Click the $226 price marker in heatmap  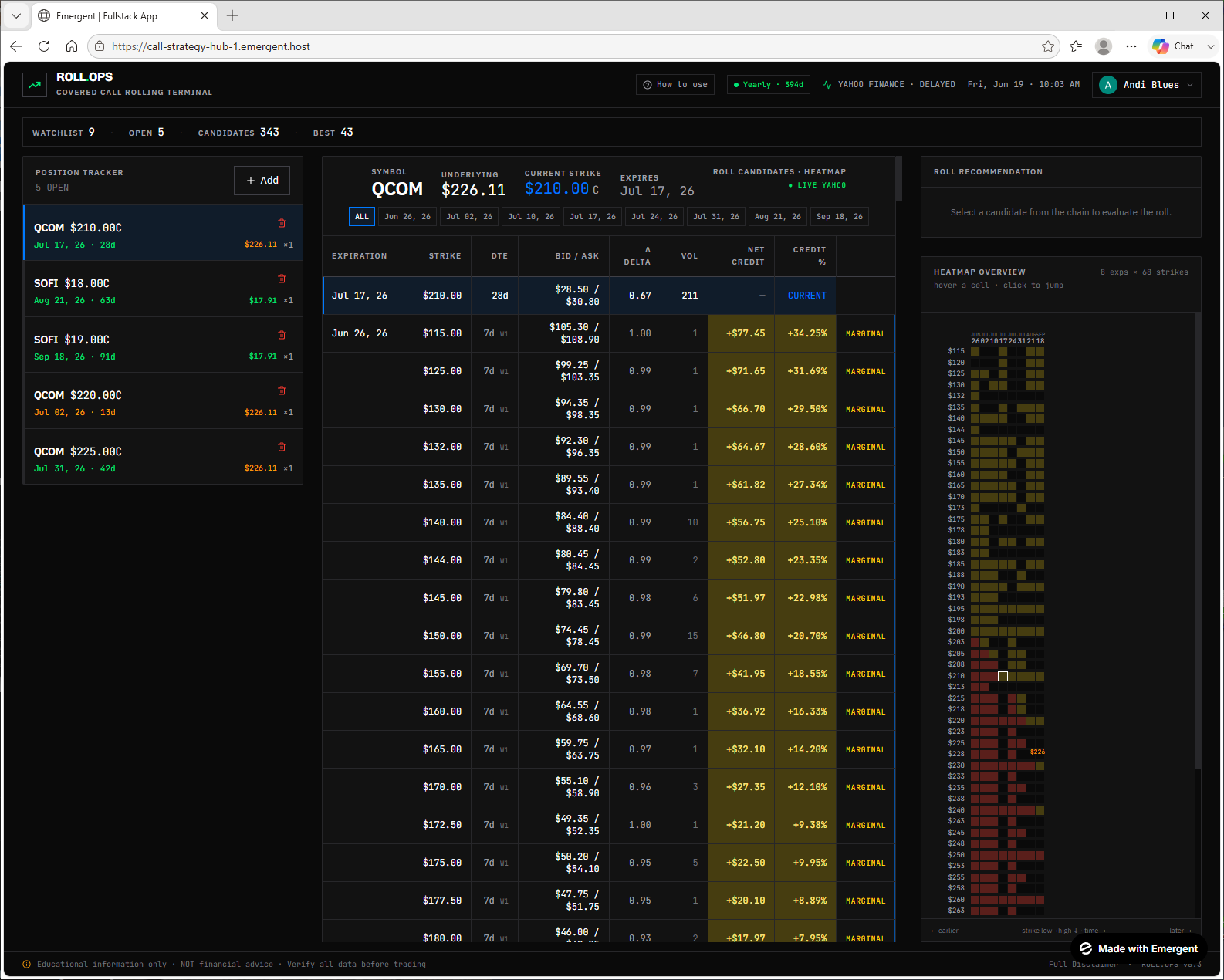pyautogui.click(x=1037, y=752)
